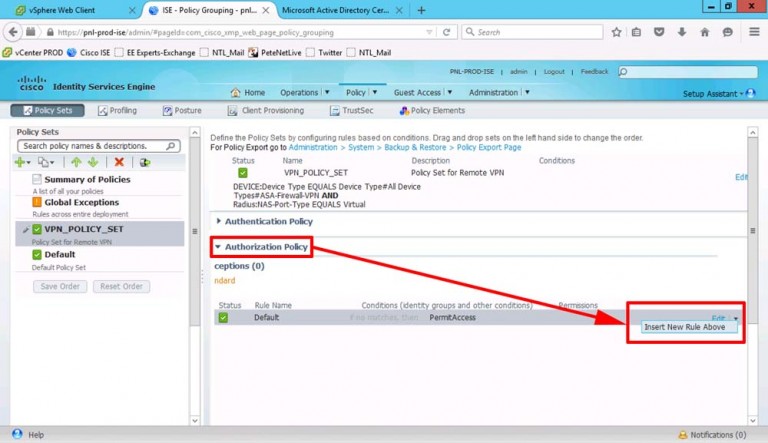
Task: Select Summary of Policies in sidebar
Action: pyautogui.click(x=87, y=179)
